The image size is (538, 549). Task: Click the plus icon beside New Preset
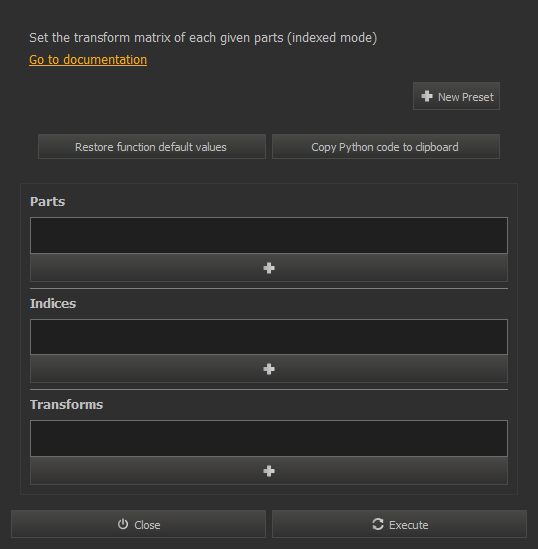pos(427,96)
